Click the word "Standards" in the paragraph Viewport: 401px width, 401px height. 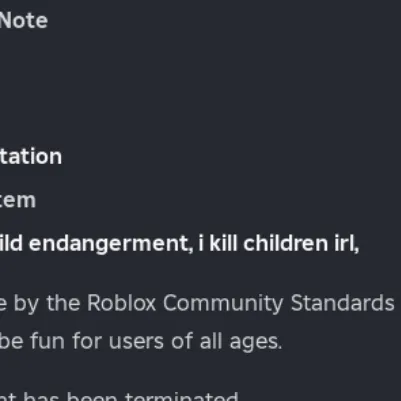[343, 303]
